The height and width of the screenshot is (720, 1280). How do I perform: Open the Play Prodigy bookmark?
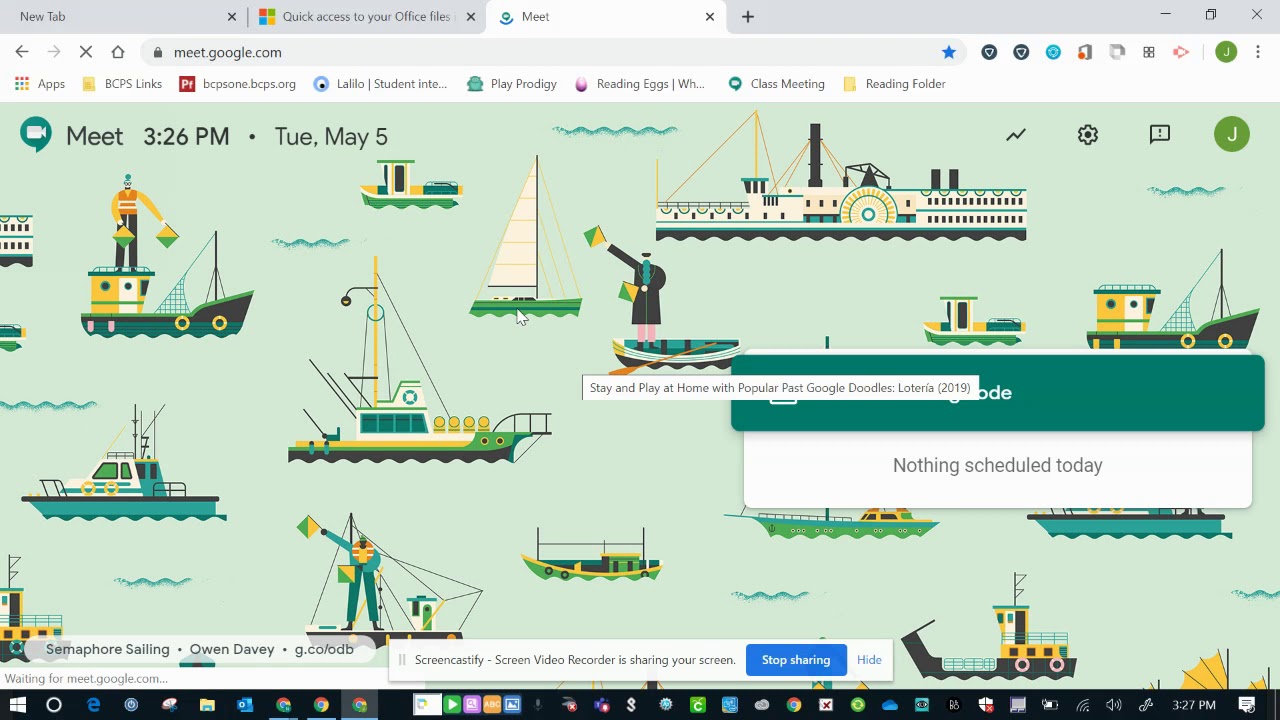point(512,84)
